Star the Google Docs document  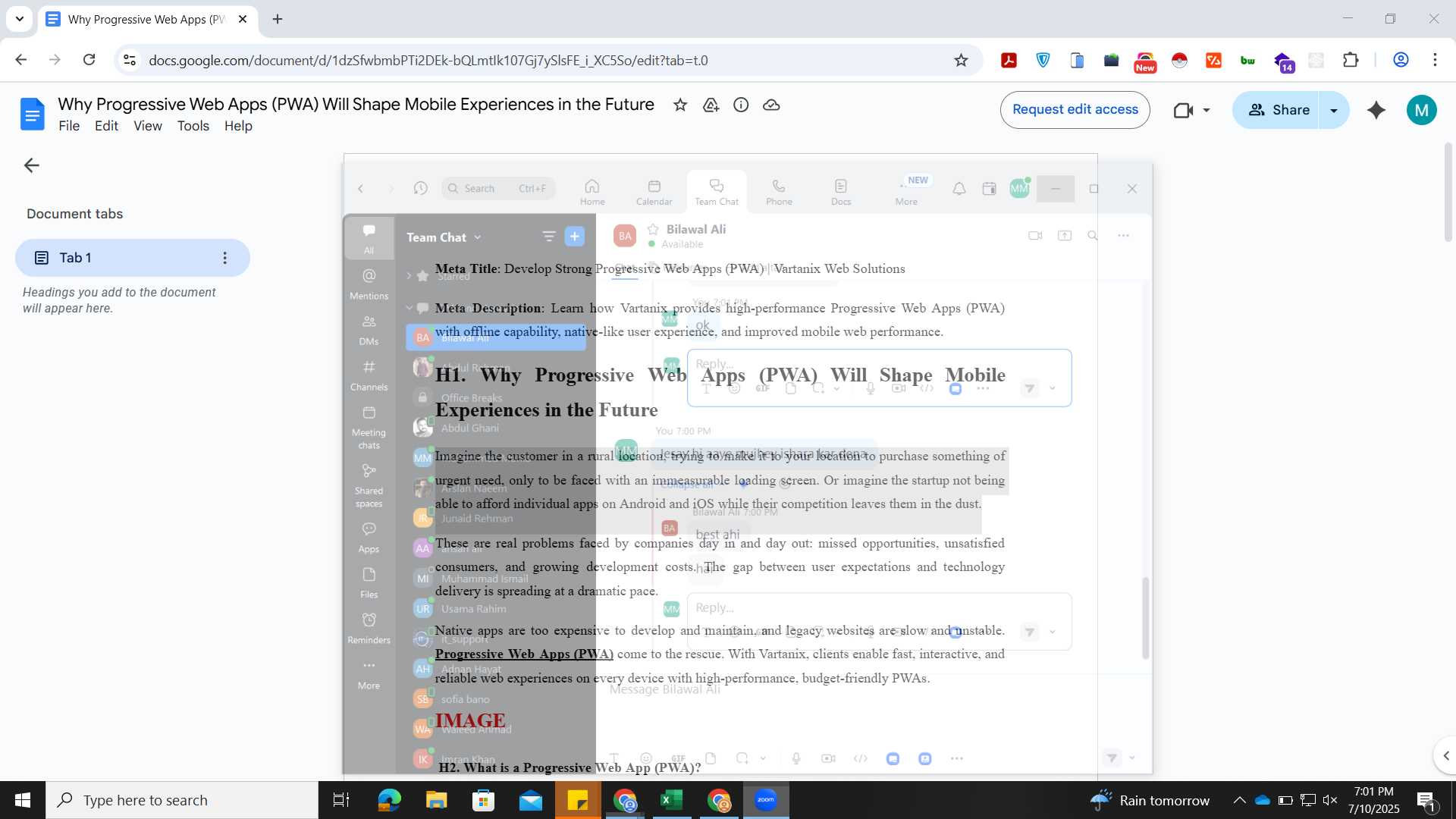point(680,105)
